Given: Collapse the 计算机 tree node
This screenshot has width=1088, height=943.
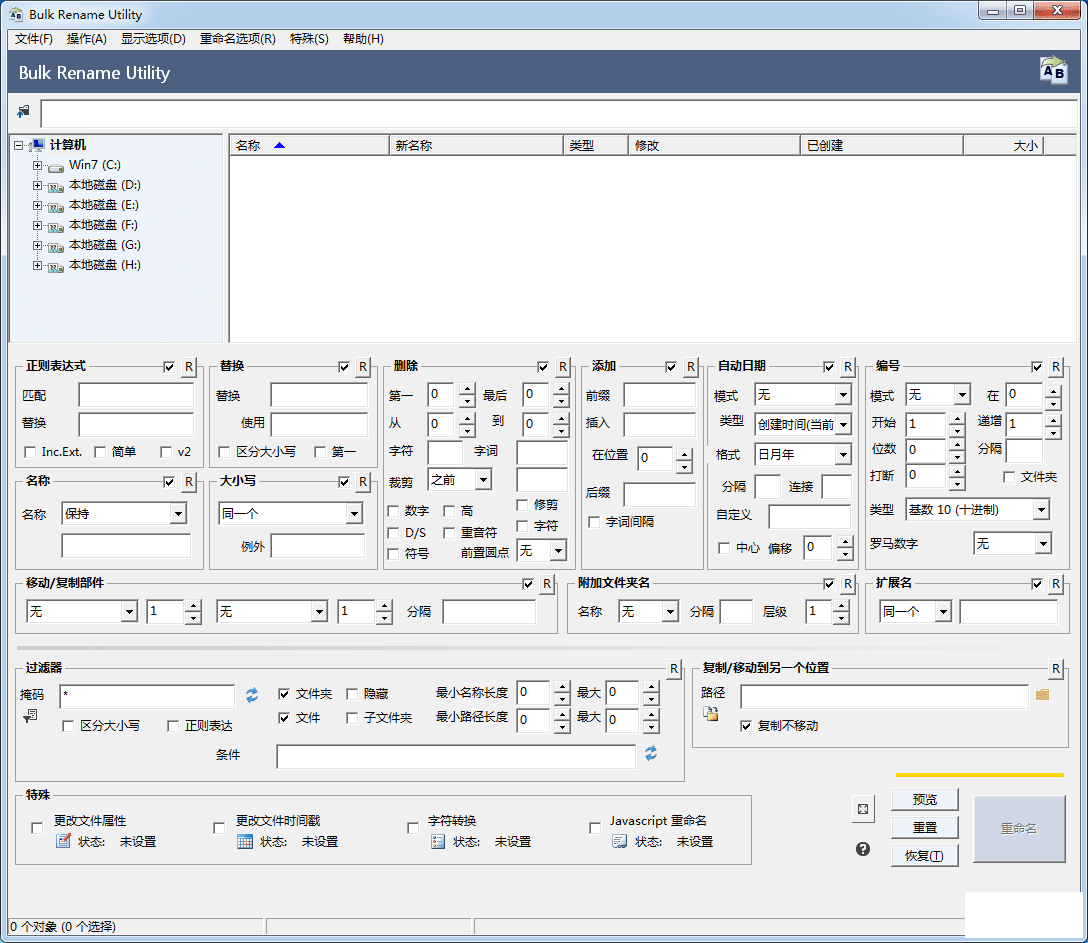Looking at the screenshot, I should pyautogui.click(x=18, y=145).
